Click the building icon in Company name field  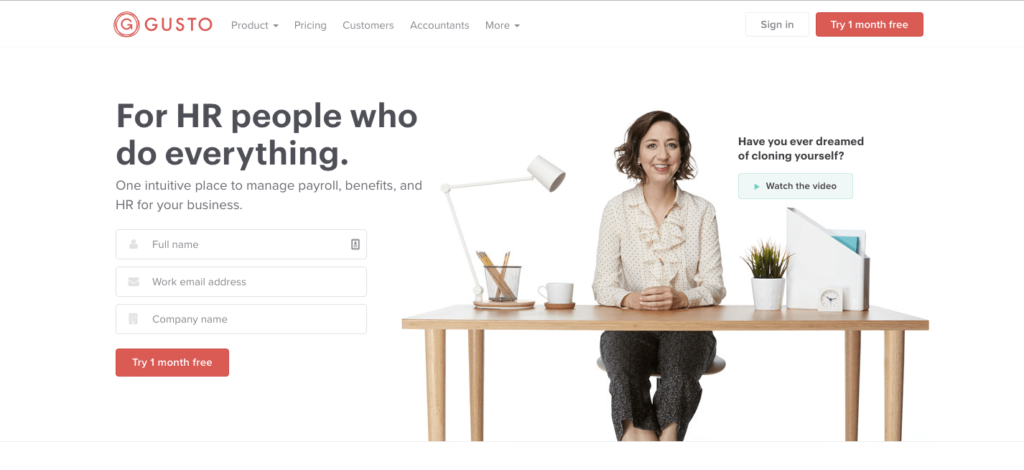[x=133, y=319]
